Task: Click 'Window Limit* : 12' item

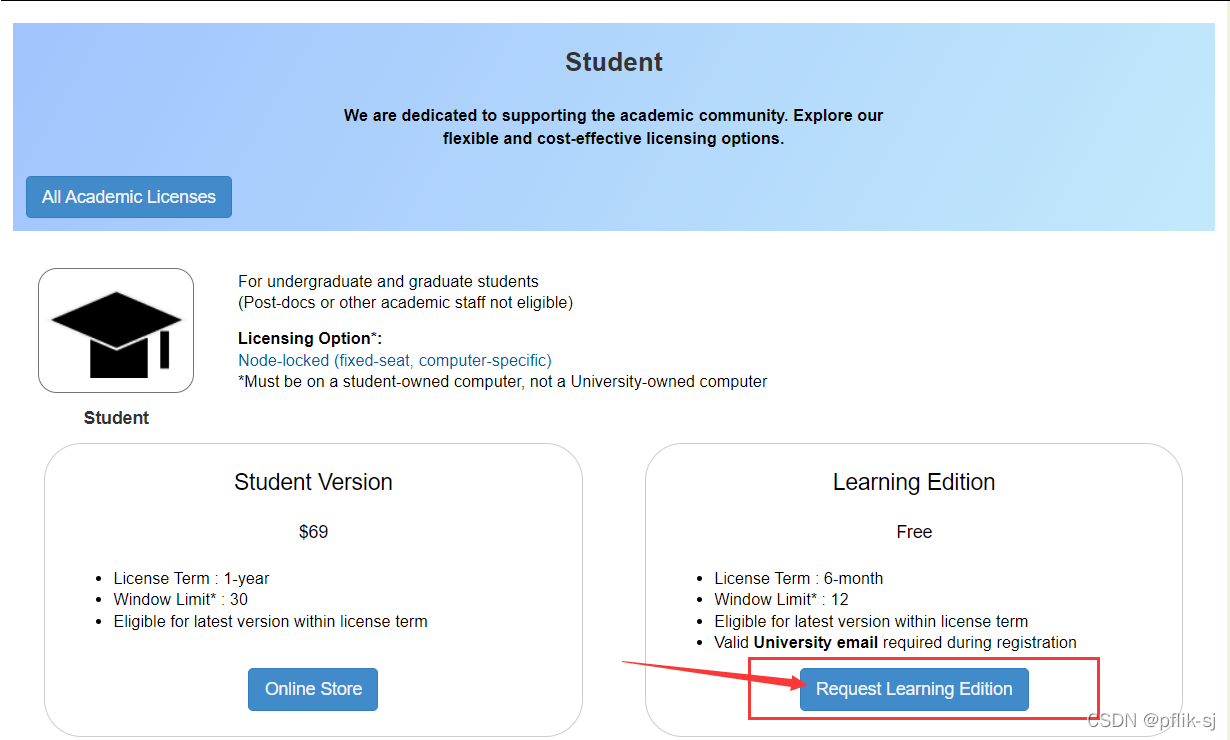Action: tap(781, 600)
